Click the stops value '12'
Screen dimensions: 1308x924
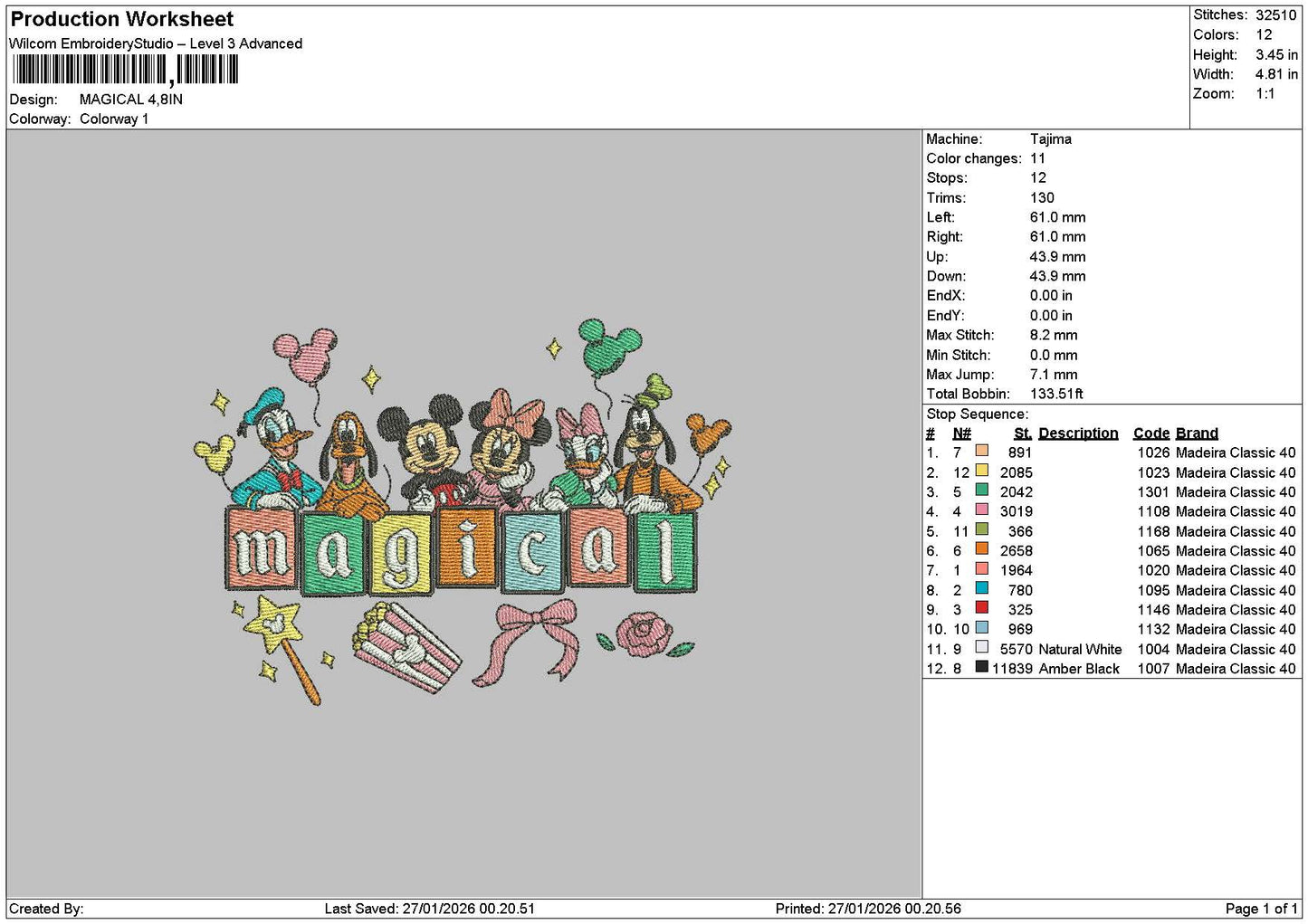coord(1038,178)
